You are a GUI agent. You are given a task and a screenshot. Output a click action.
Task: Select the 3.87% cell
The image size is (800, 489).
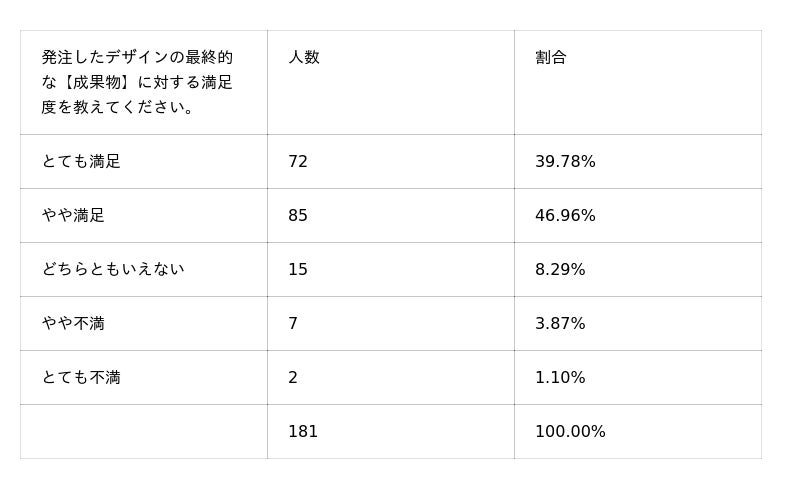560,324
